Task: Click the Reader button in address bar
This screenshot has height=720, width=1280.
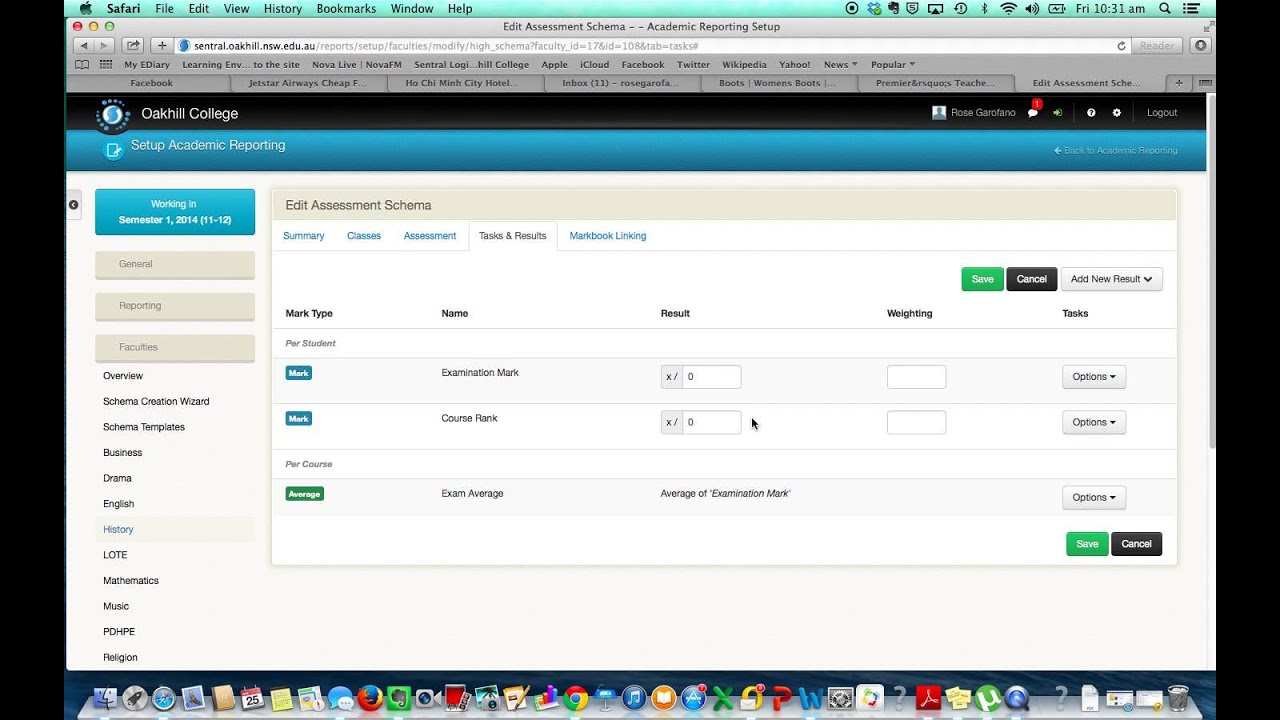Action: click(1157, 46)
